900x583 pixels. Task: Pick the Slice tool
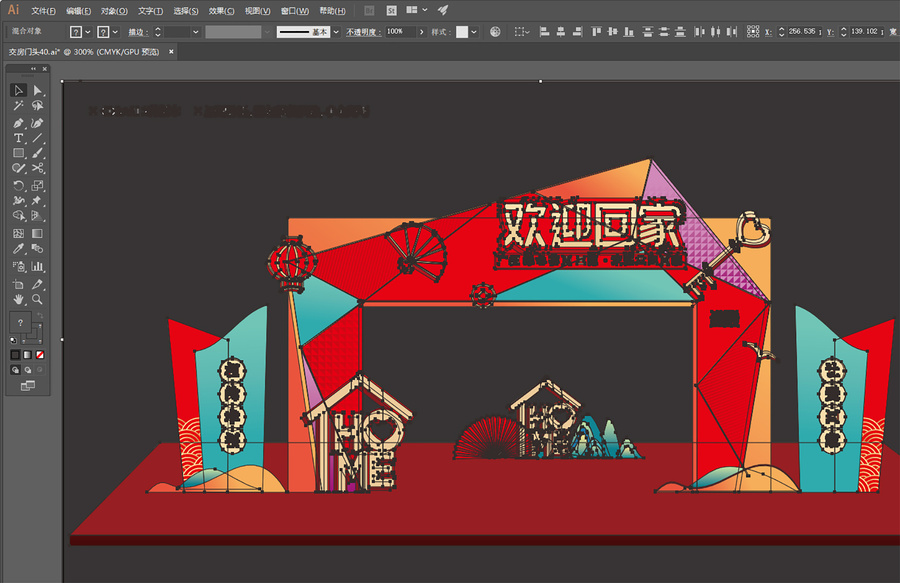point(37,284)
